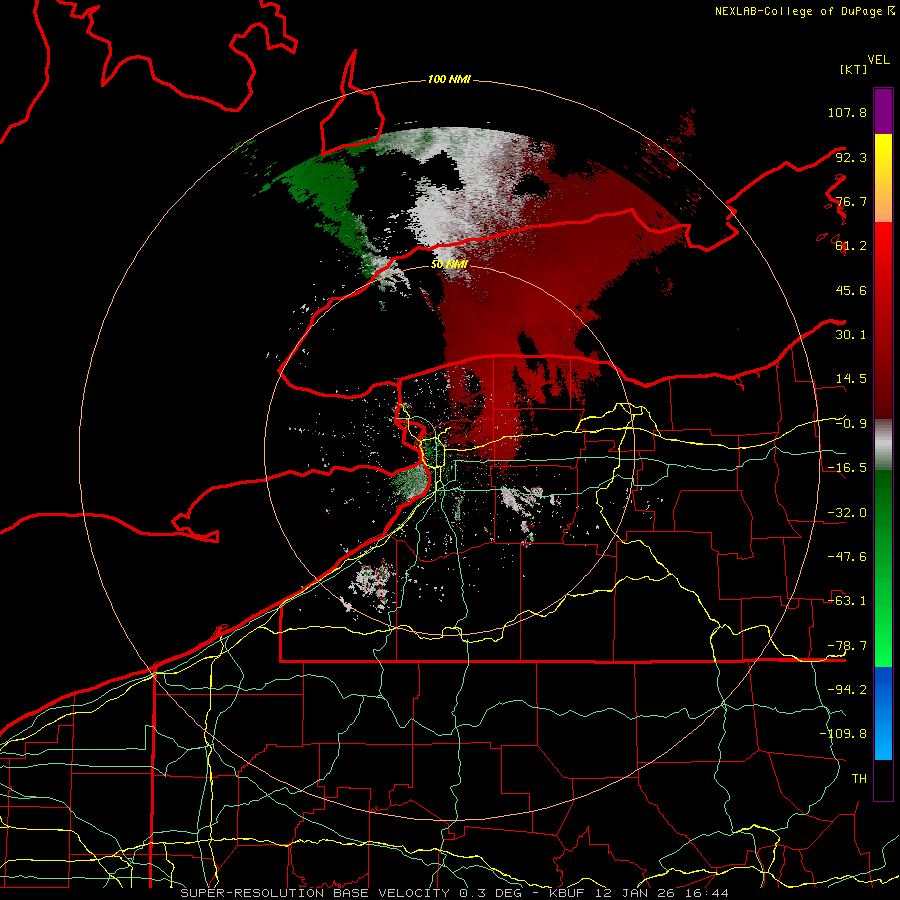Click the blue segment of velocity color bar
The image size is (900, 900).
coord(883,713)
